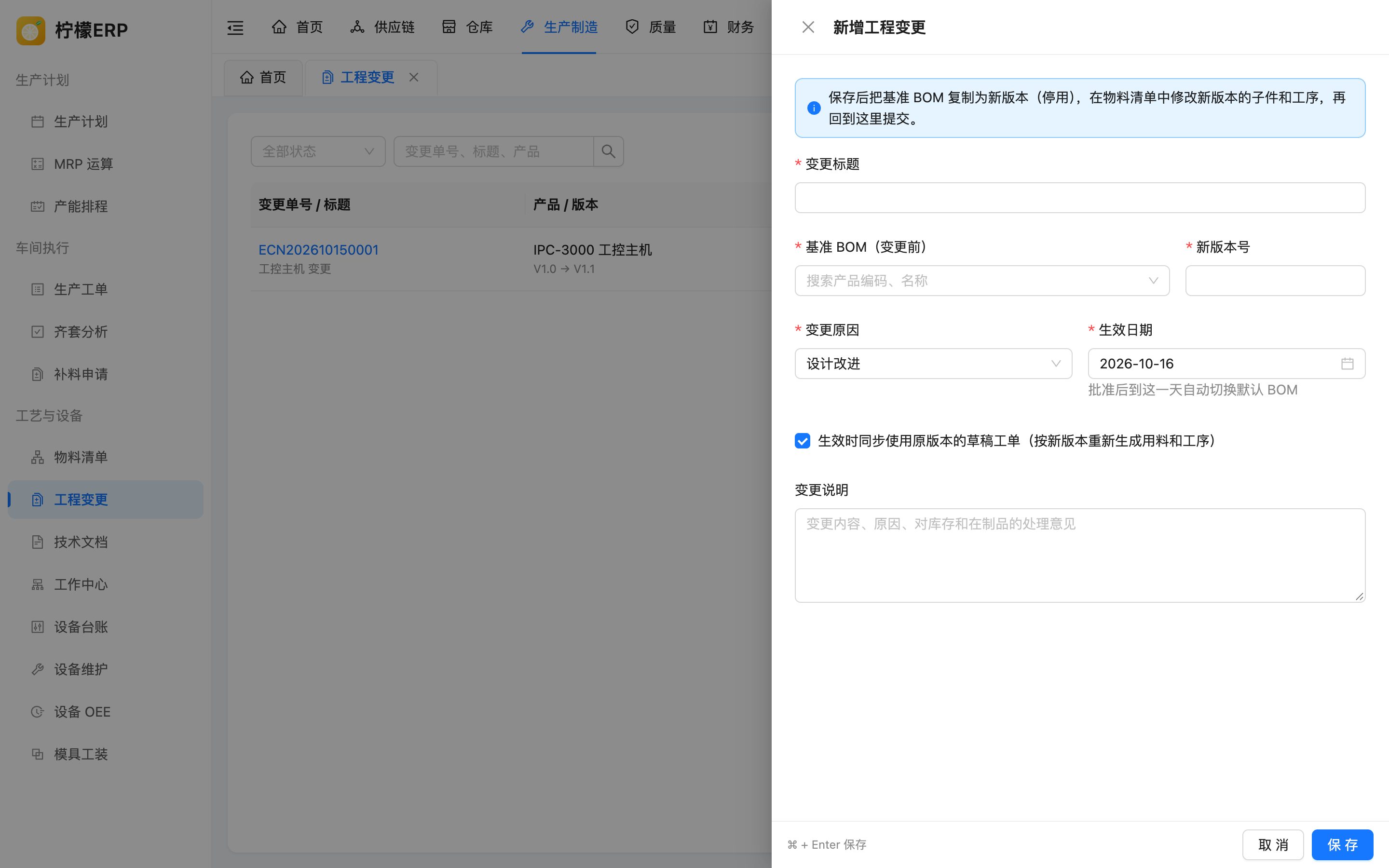
Task: Open 物料清单 sidebar item
Action: point(106,457)
